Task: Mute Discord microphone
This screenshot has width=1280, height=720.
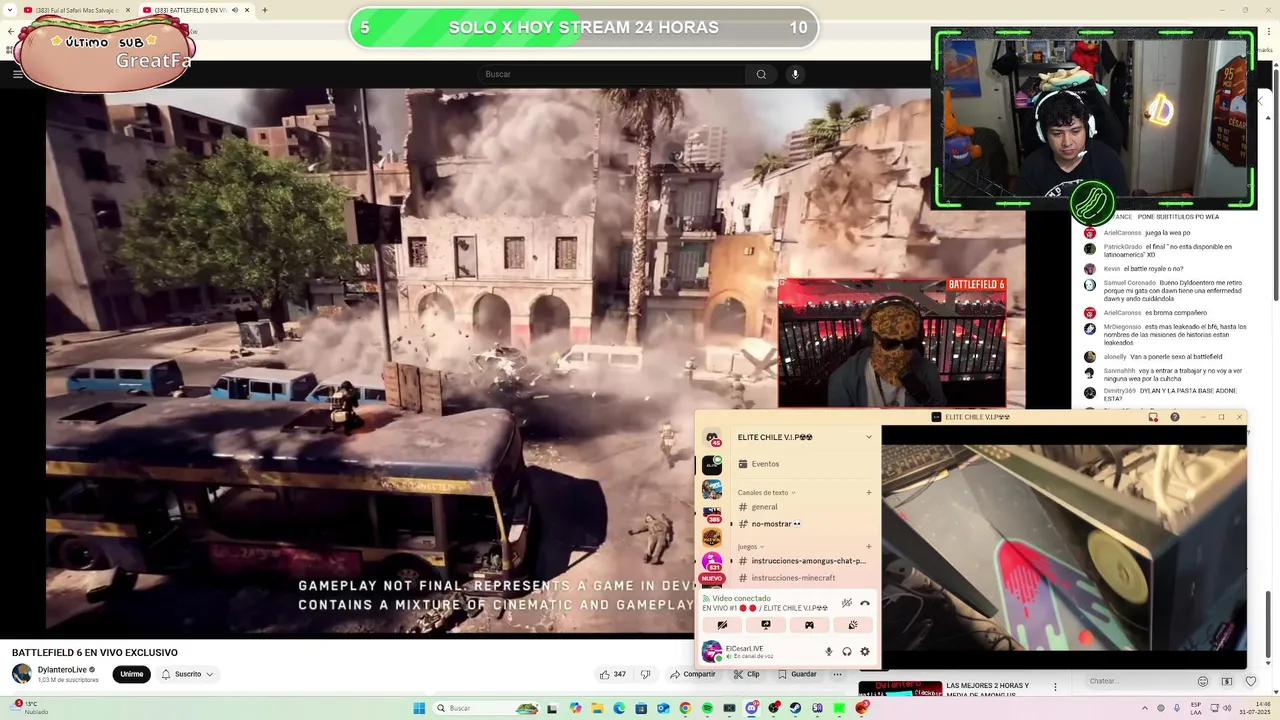Action: (x=828, y=652)
